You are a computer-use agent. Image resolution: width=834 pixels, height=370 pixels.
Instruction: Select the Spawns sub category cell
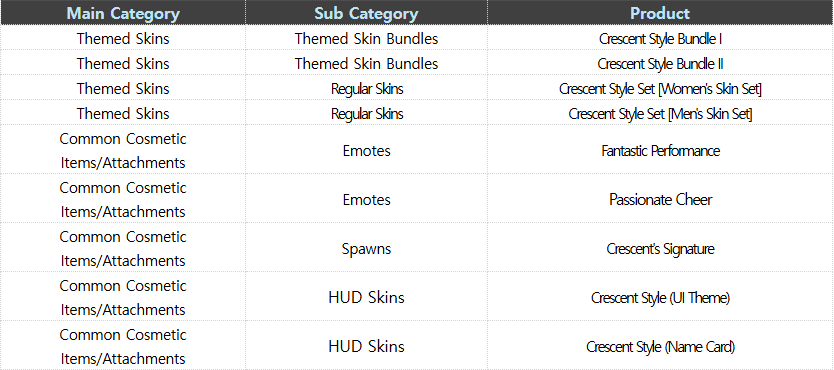point(366,248)
